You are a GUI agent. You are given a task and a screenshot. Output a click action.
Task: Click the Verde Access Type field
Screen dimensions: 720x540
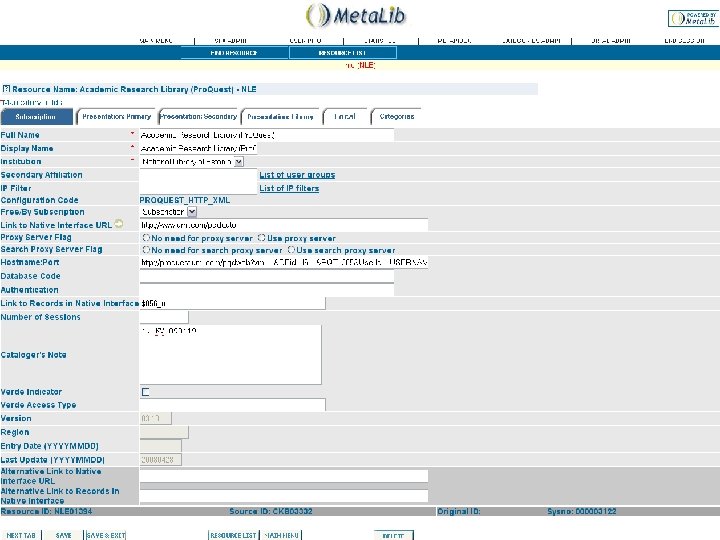pyautogui.click(x=232, y=405)
